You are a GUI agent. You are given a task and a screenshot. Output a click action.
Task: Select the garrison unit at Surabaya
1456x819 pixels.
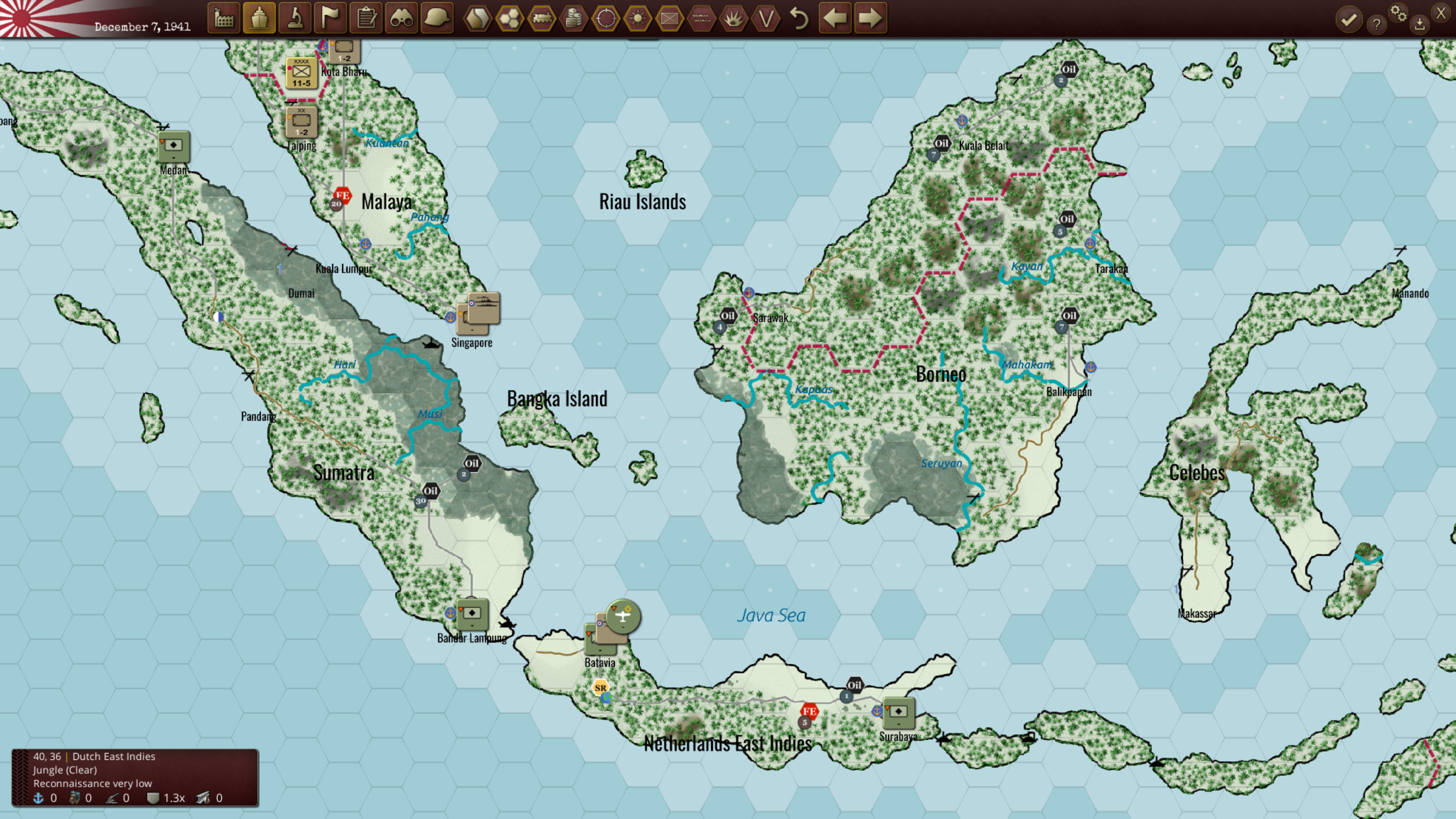(898, 713)
